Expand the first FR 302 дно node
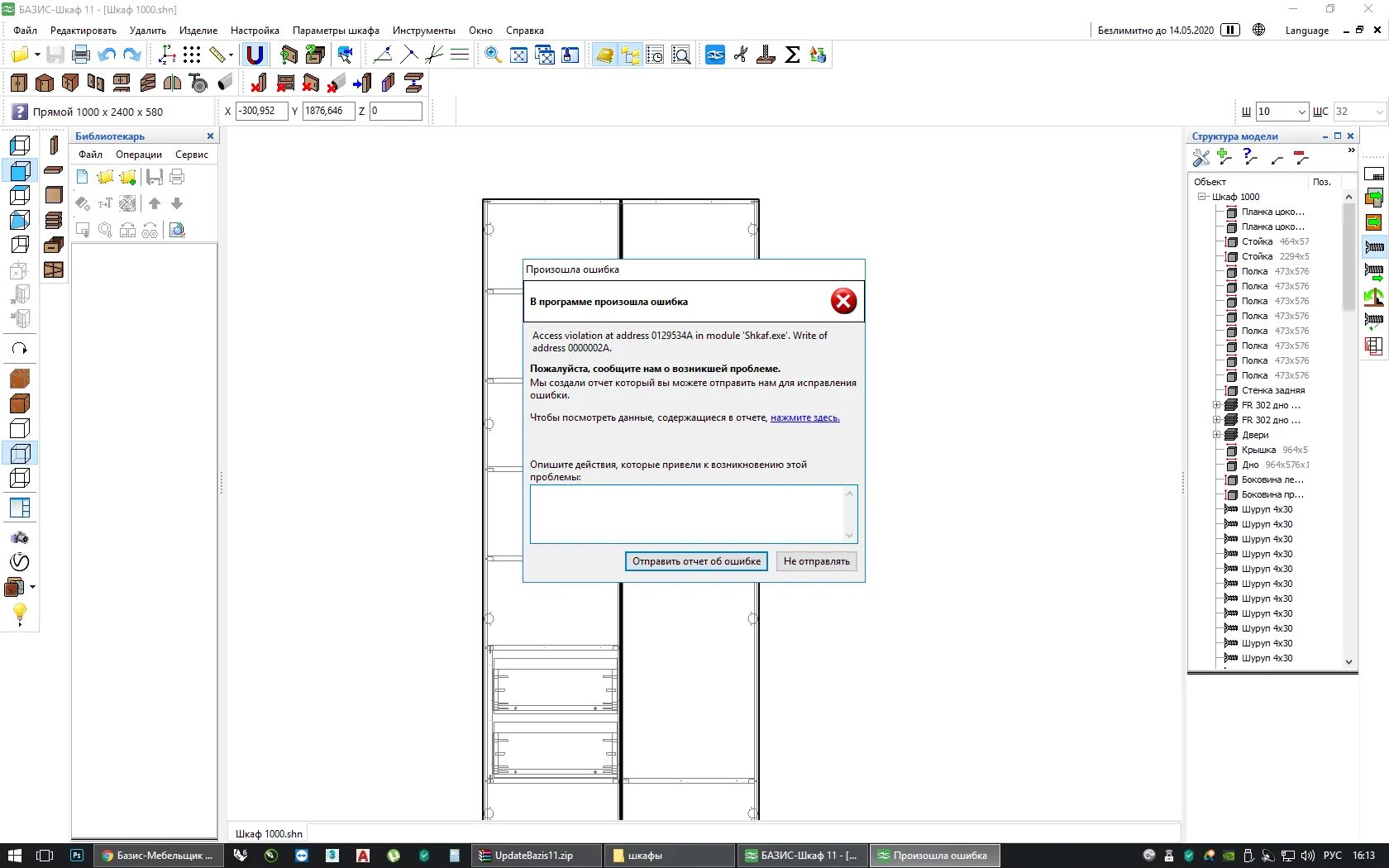The image size is (1389, 868). 1217,405
